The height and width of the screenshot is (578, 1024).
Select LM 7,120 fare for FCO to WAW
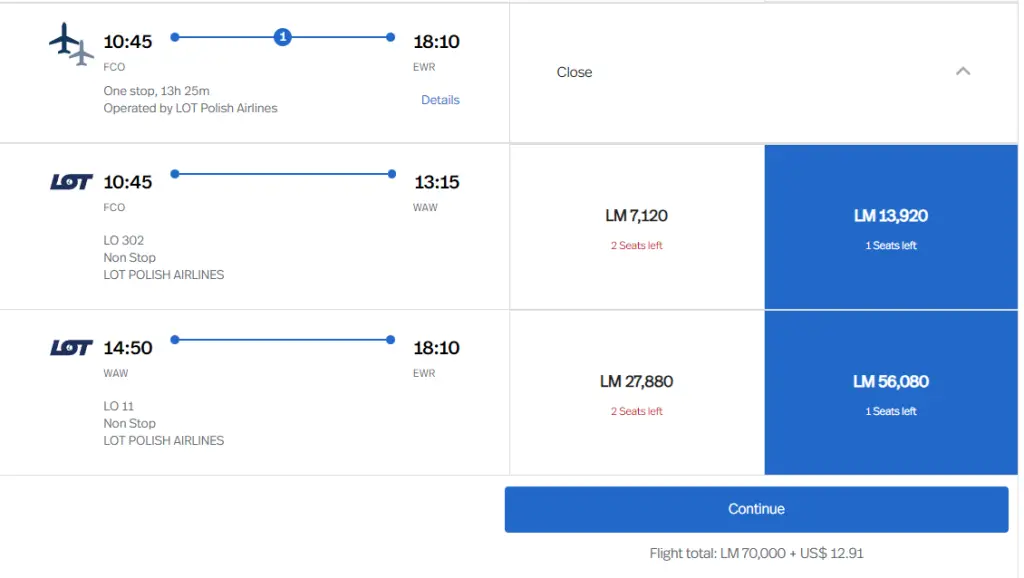(x=637, y=226)
